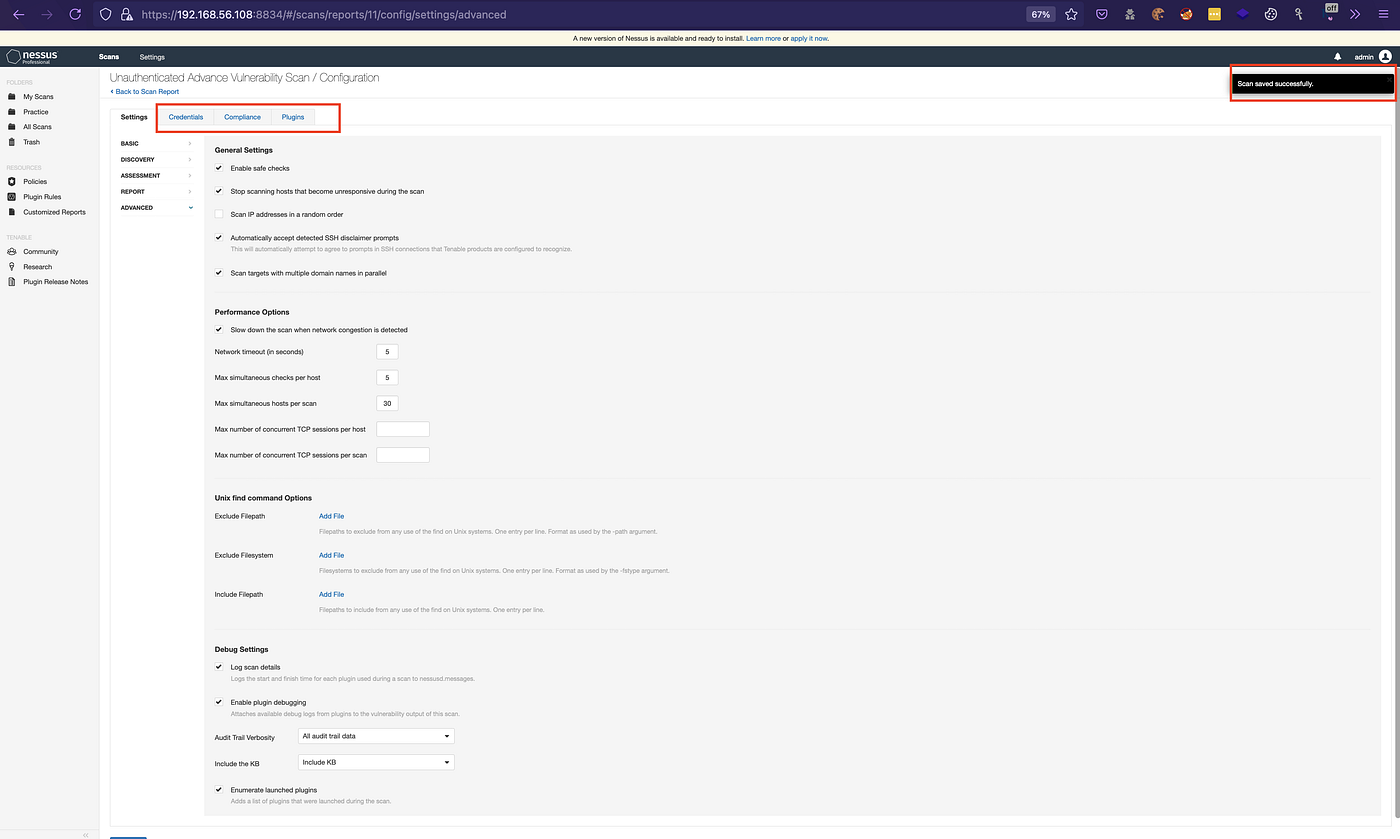
Task: Open the All Scans folder icon
Action: [x=12, y=127]
